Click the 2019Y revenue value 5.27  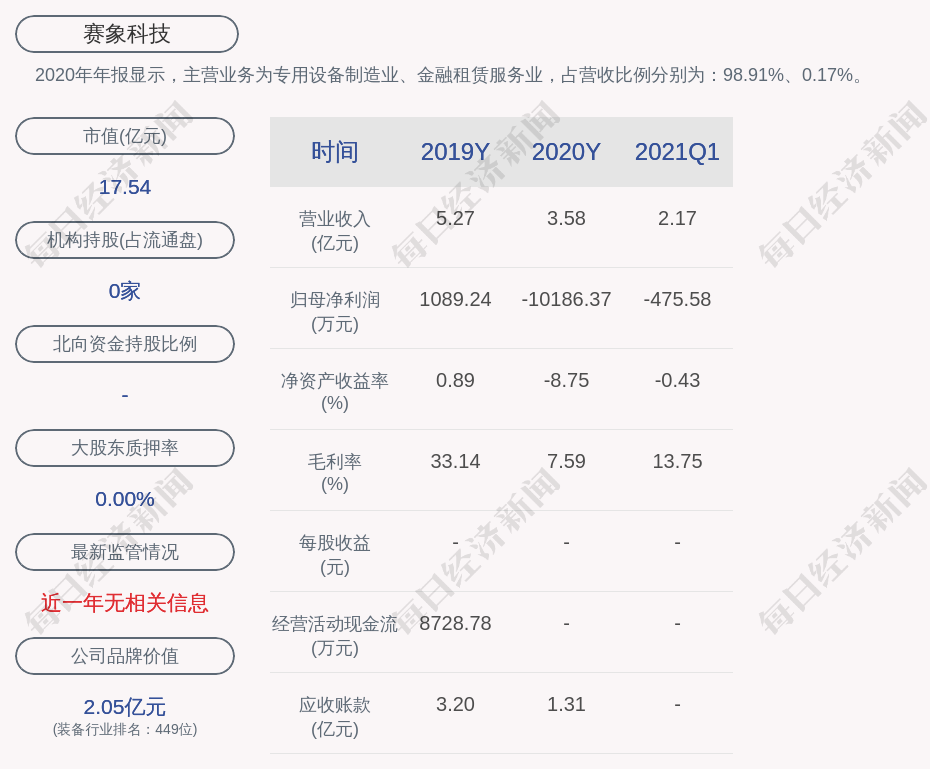click(456, 218)
